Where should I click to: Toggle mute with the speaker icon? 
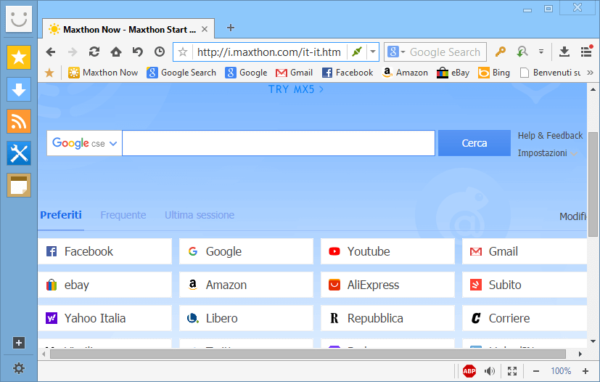tap(489, 371)
